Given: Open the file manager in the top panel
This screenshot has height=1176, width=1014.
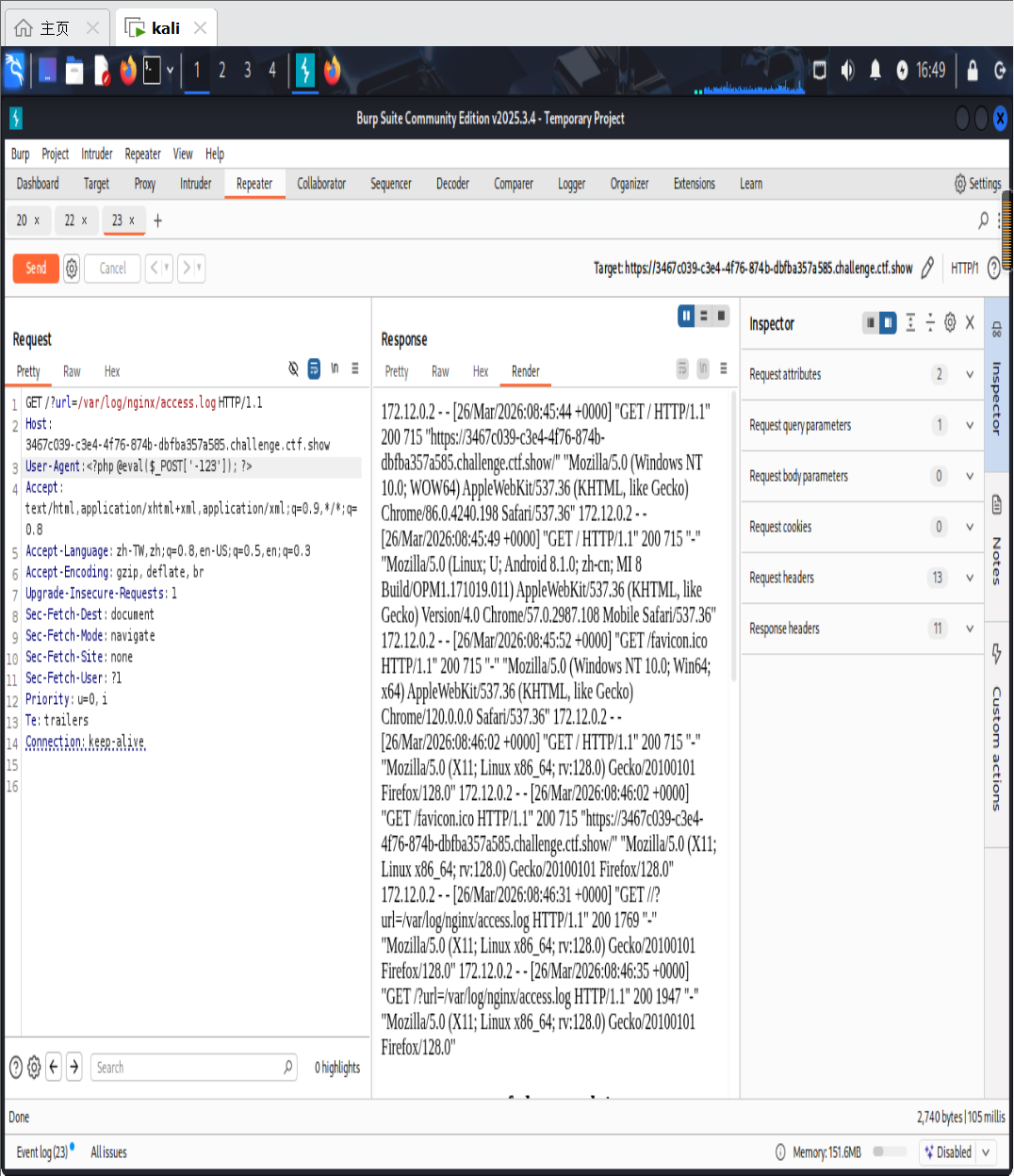Looking at the screenshot, I should coord(74,71).
